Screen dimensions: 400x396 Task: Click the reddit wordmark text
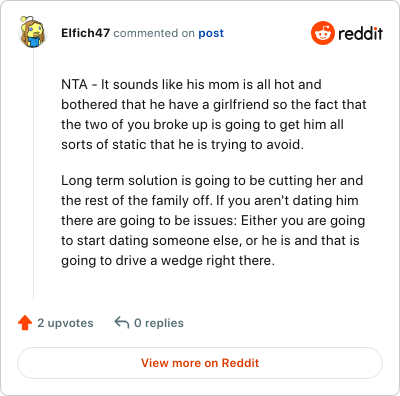tap(360, 33)
